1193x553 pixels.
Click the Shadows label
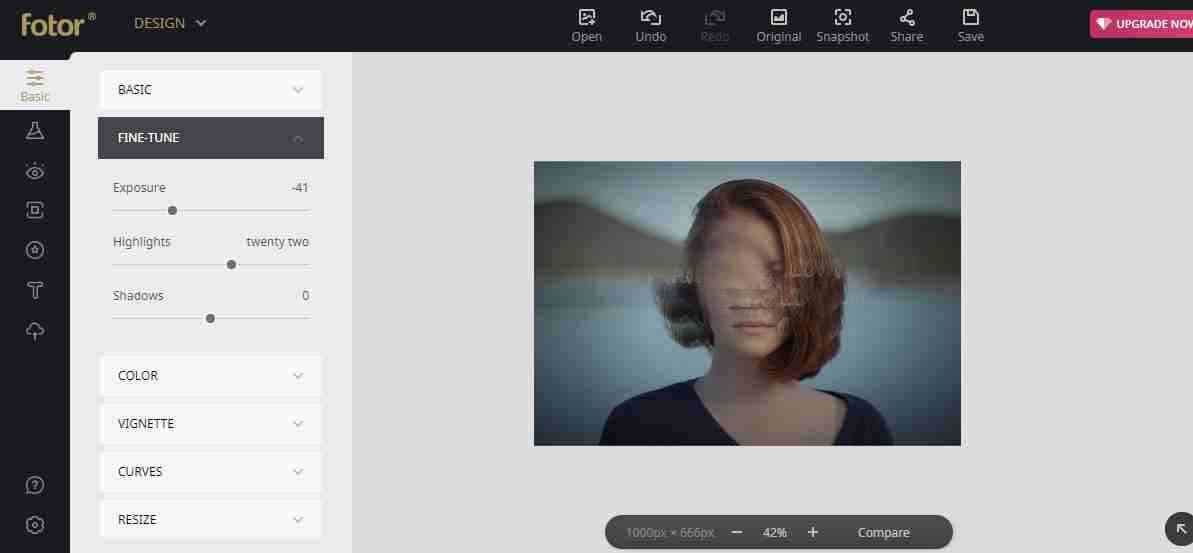point(138,296)
